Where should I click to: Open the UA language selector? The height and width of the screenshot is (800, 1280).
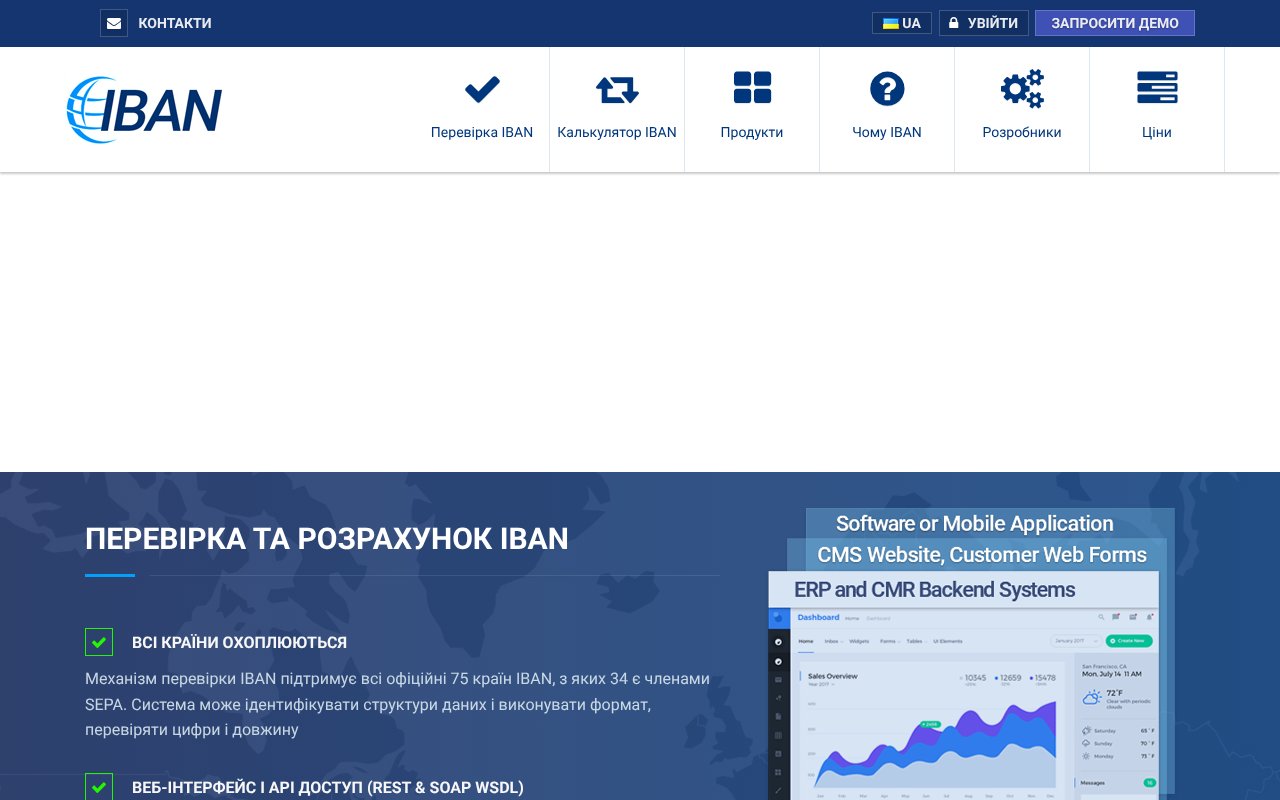[x=901, y=22]
